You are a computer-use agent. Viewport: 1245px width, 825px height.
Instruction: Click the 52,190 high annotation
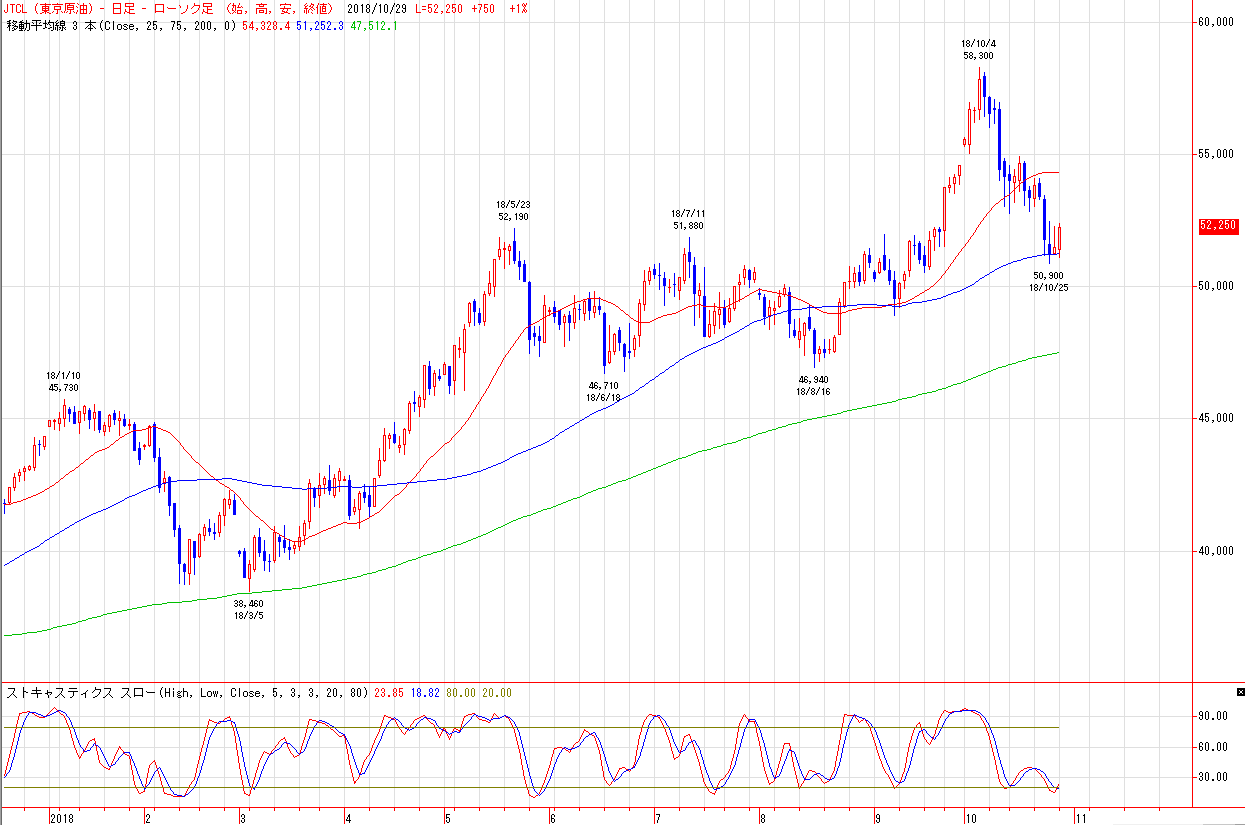(513, 216)
